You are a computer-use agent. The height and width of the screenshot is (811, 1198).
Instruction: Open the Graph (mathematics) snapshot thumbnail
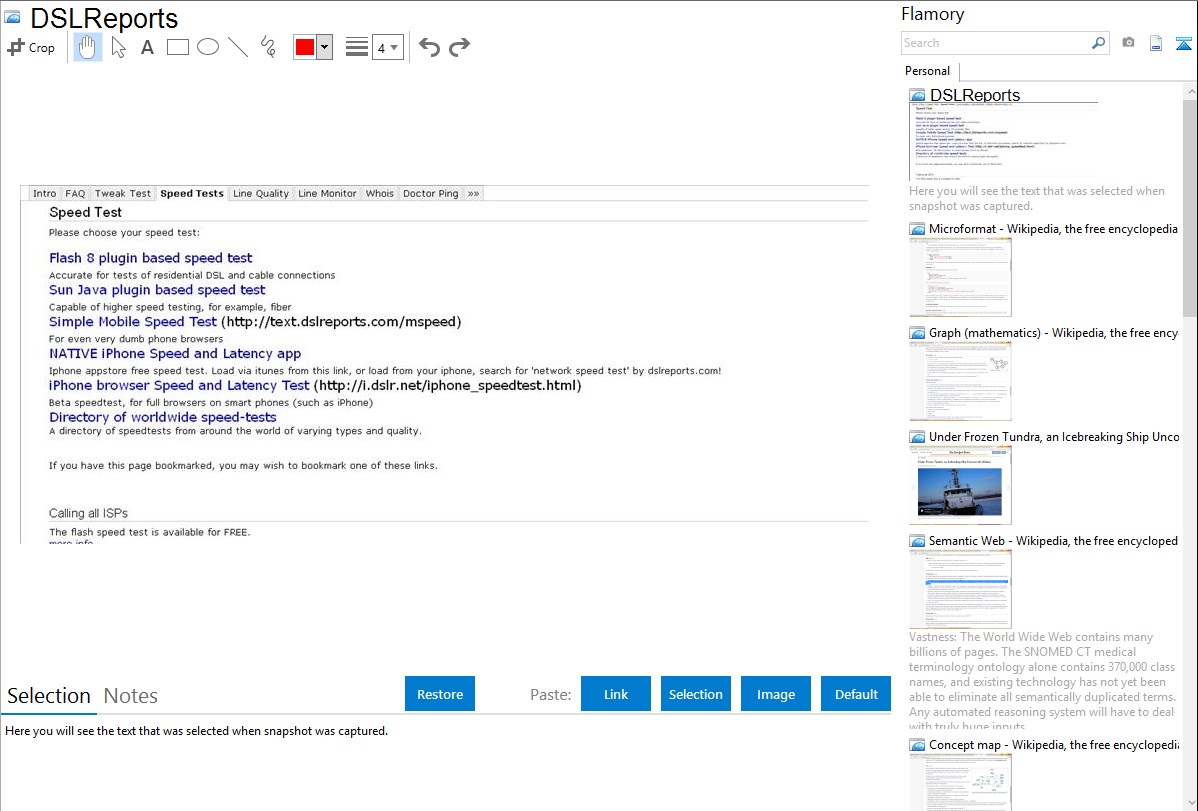click(960, 381)
